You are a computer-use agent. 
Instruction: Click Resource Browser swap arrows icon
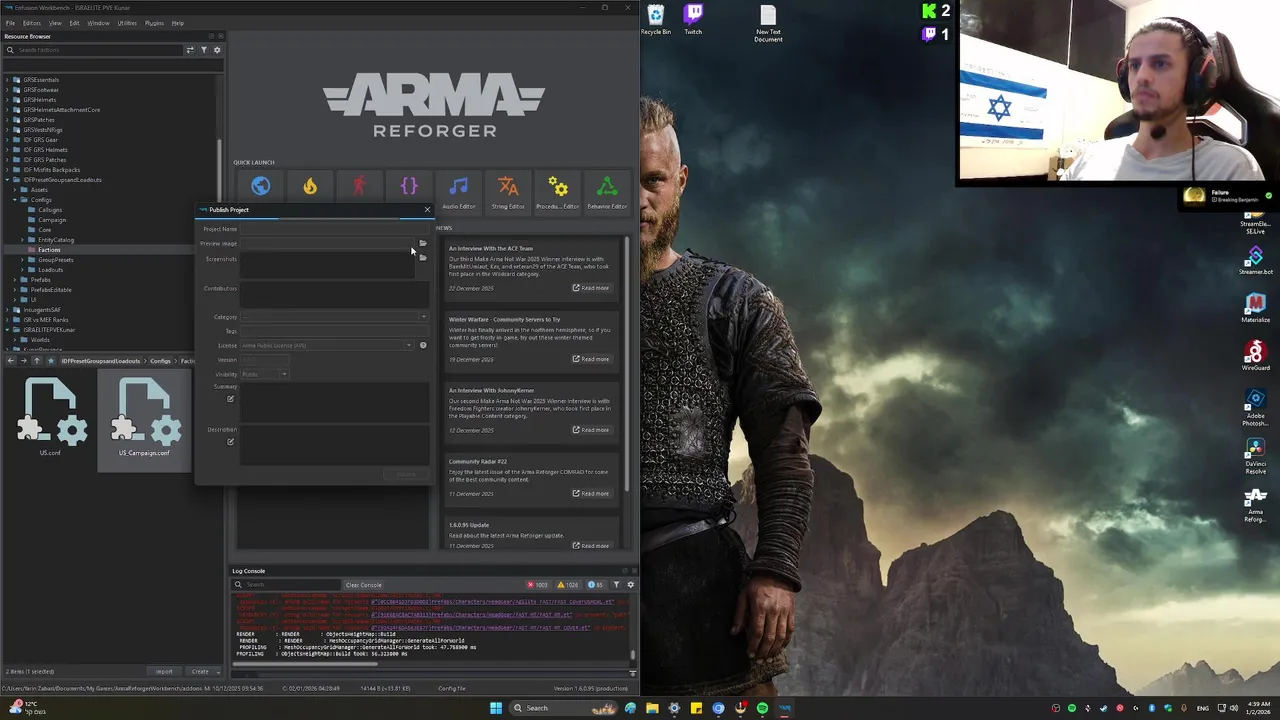point(190,50)
